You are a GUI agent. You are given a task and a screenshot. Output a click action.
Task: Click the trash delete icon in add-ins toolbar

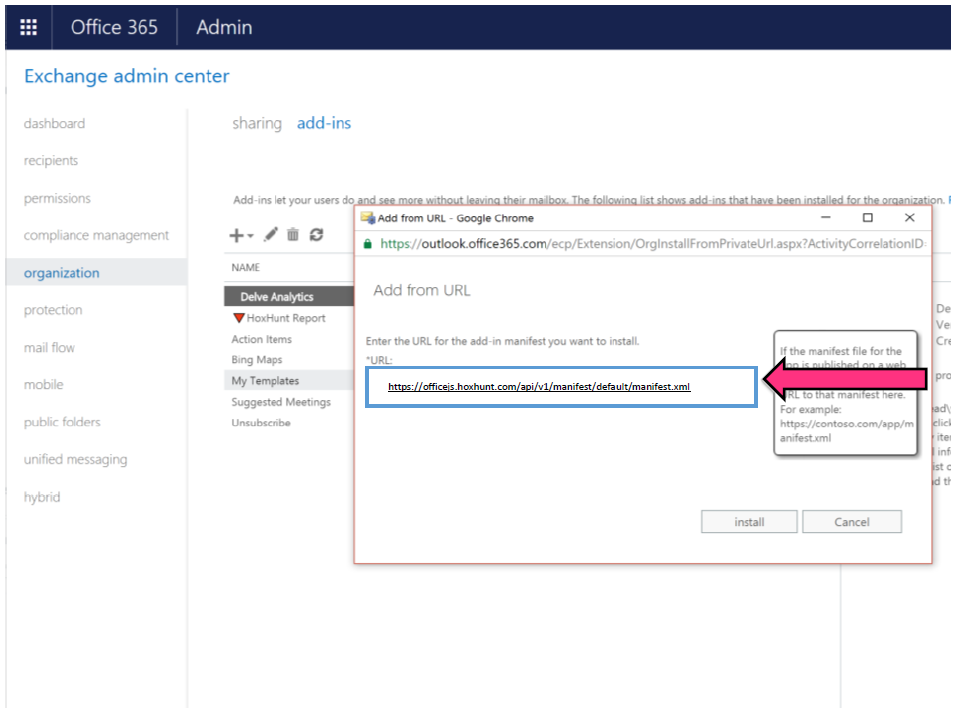point(293,235)
